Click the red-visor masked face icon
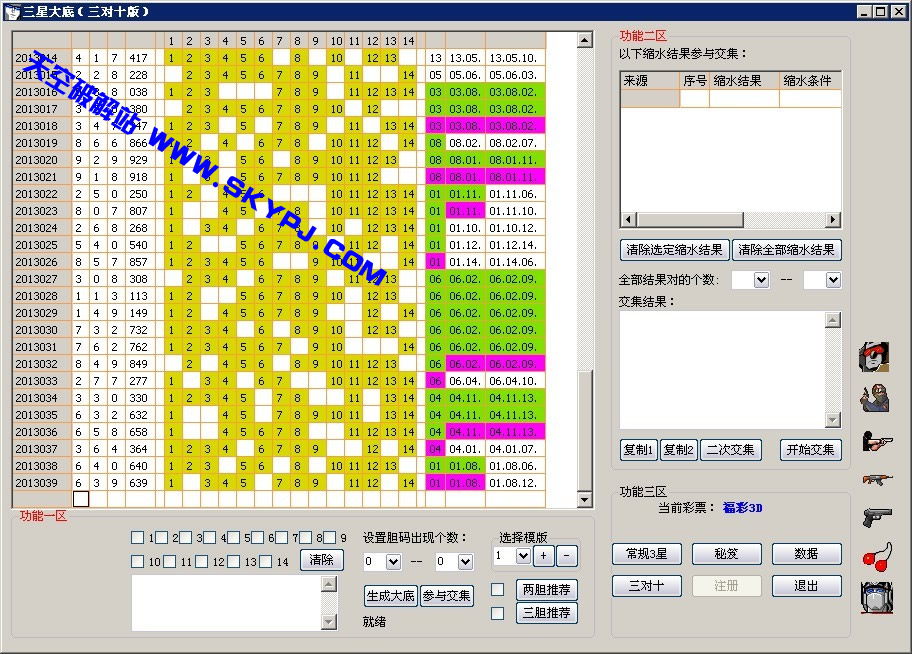Screen dimensions: 912x654 (875, 357)
